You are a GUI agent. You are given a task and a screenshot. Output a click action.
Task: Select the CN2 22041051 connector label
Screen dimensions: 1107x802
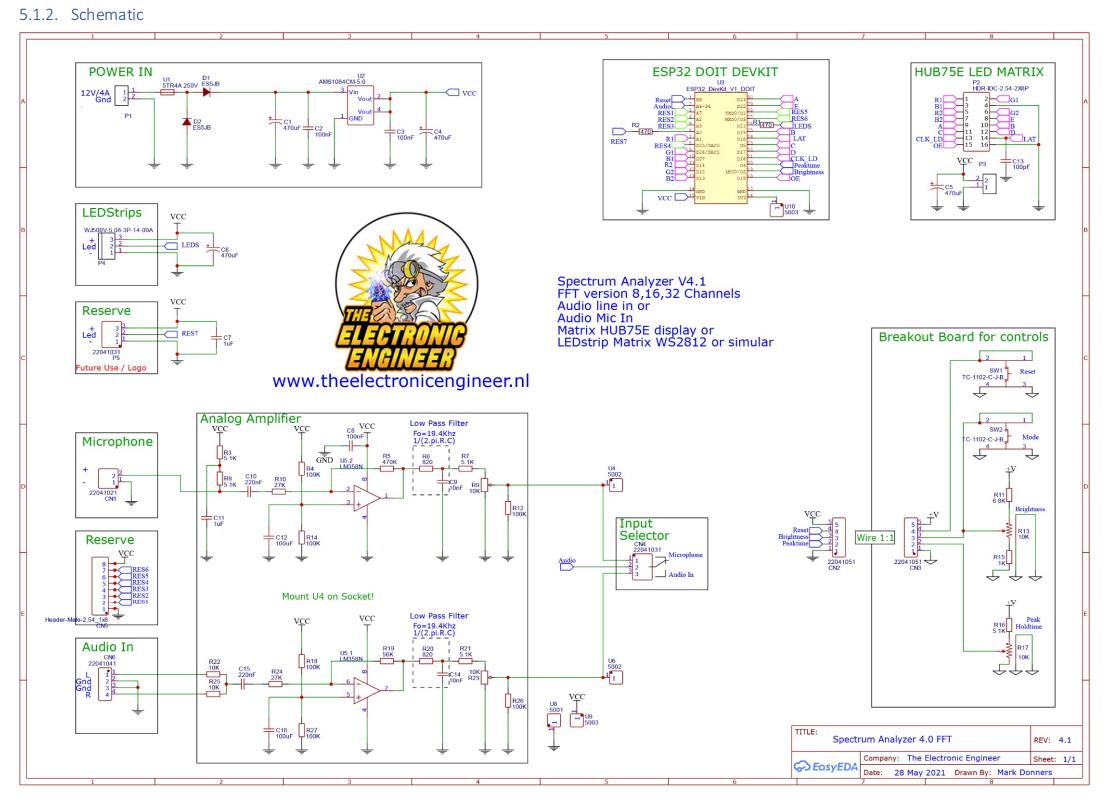click(x=840, y=564)
